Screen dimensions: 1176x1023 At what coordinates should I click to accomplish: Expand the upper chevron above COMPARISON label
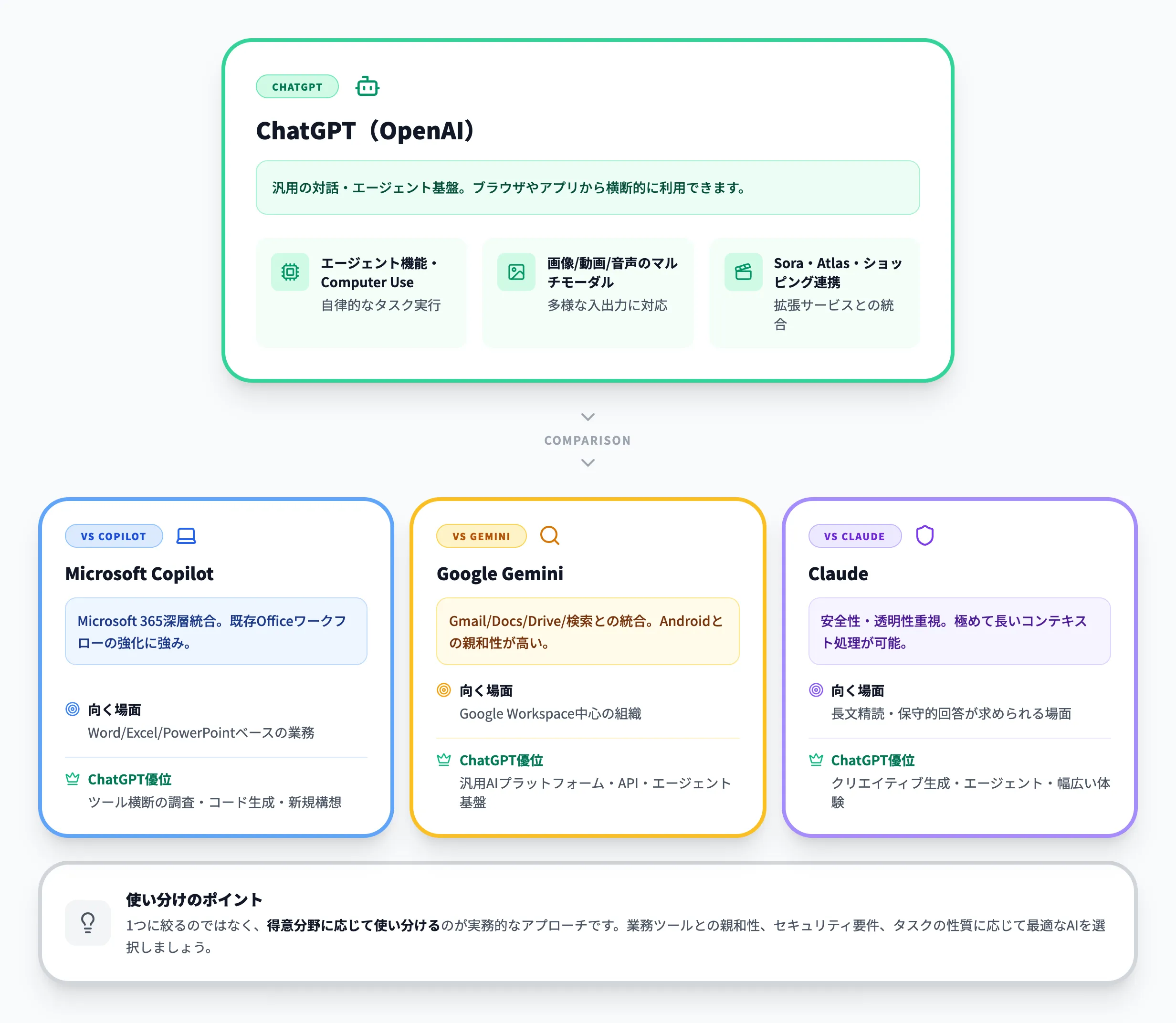(x=588, y=416)
